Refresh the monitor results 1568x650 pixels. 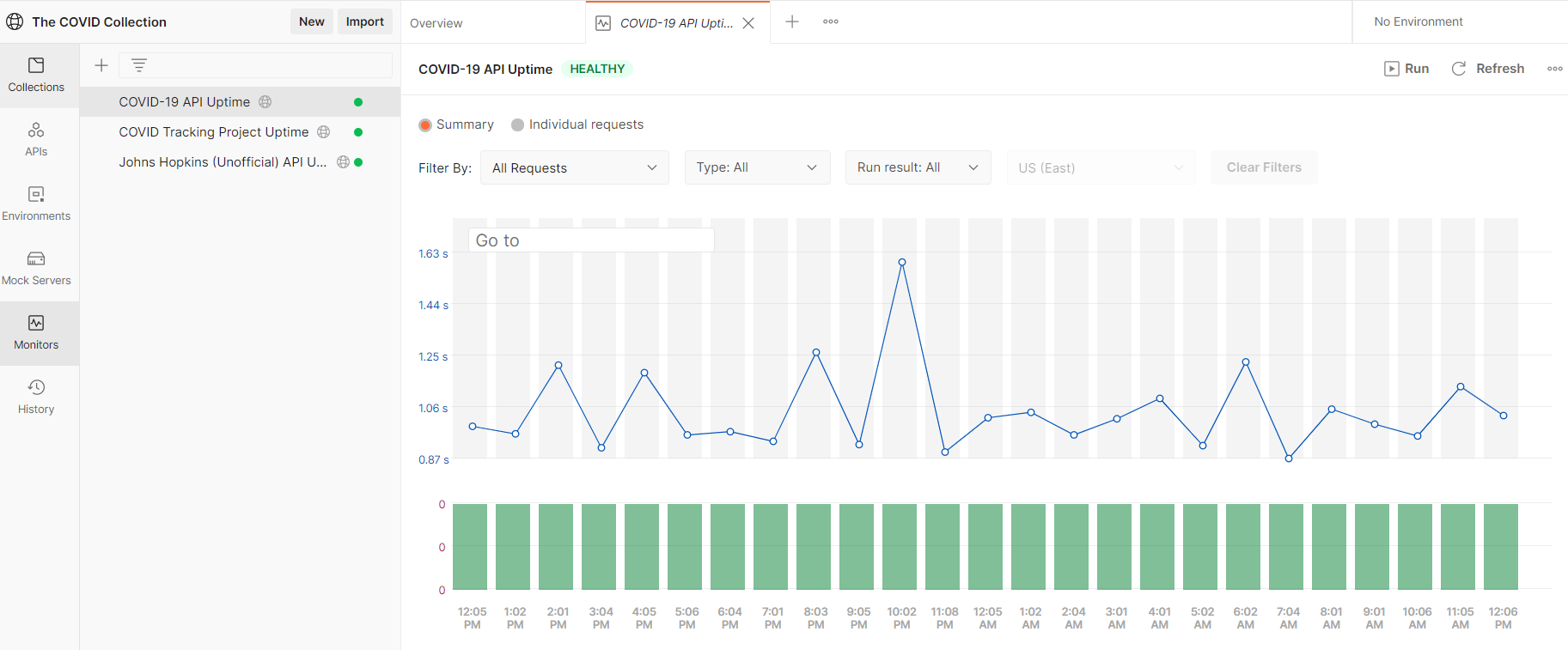click(1488, 69)
